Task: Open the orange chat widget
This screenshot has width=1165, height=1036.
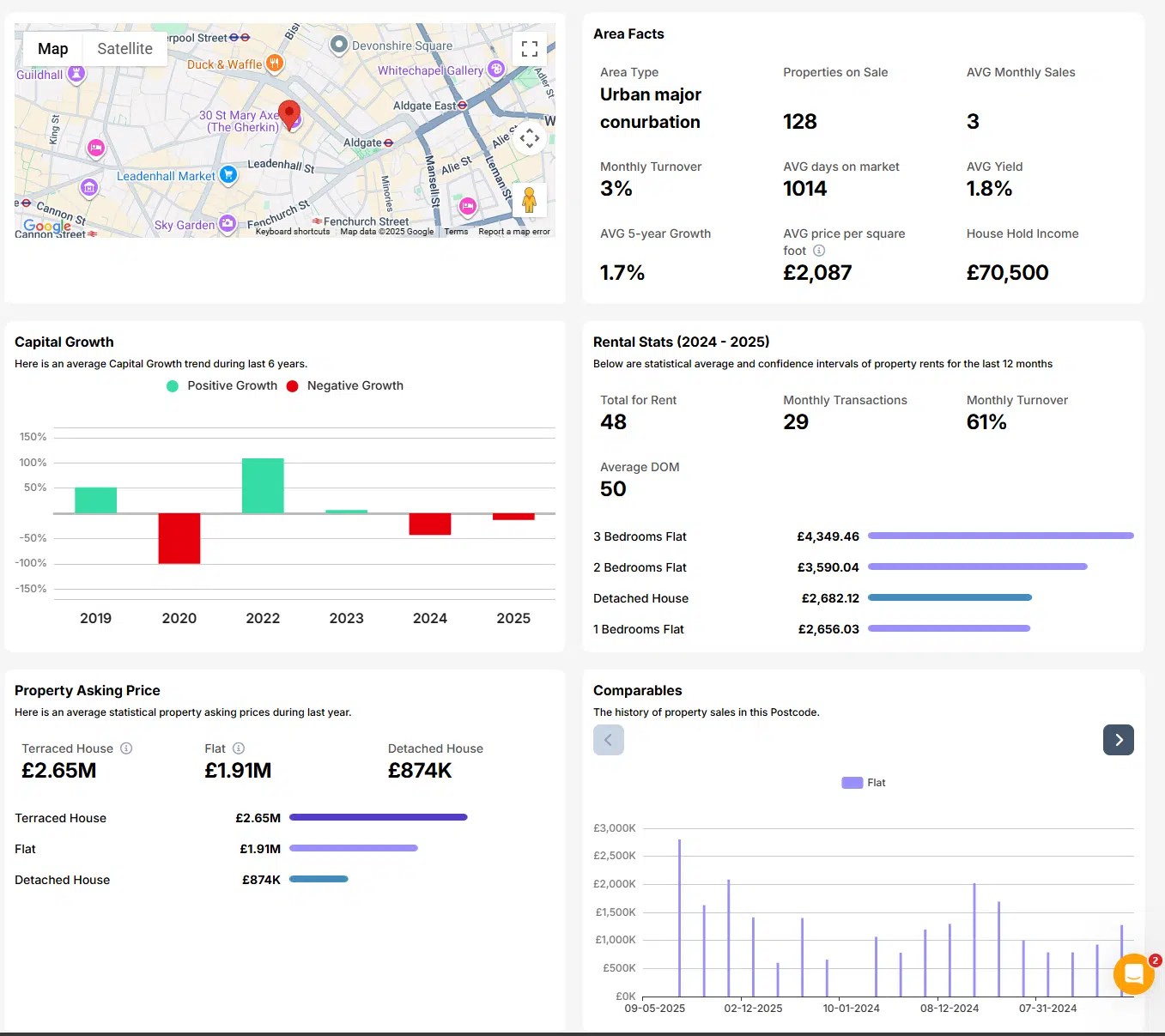Action: (1133, 974)
